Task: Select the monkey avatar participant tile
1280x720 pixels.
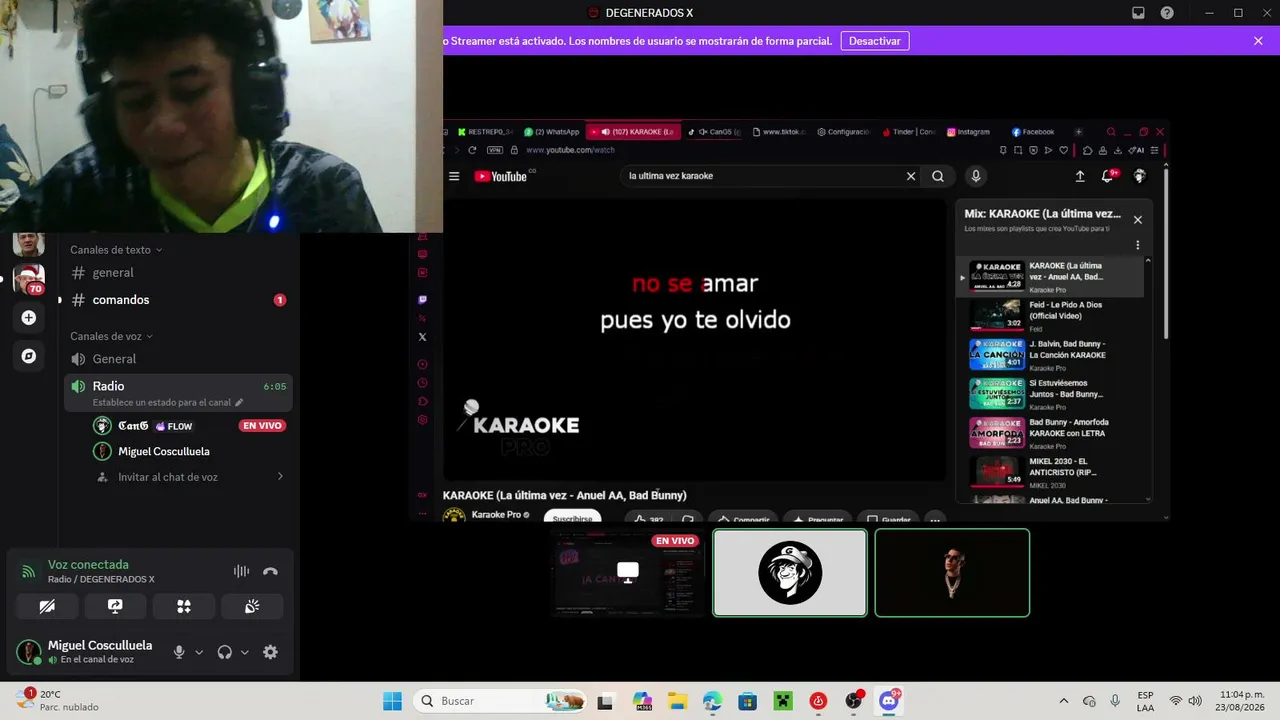Action: (x=790, y=573)
